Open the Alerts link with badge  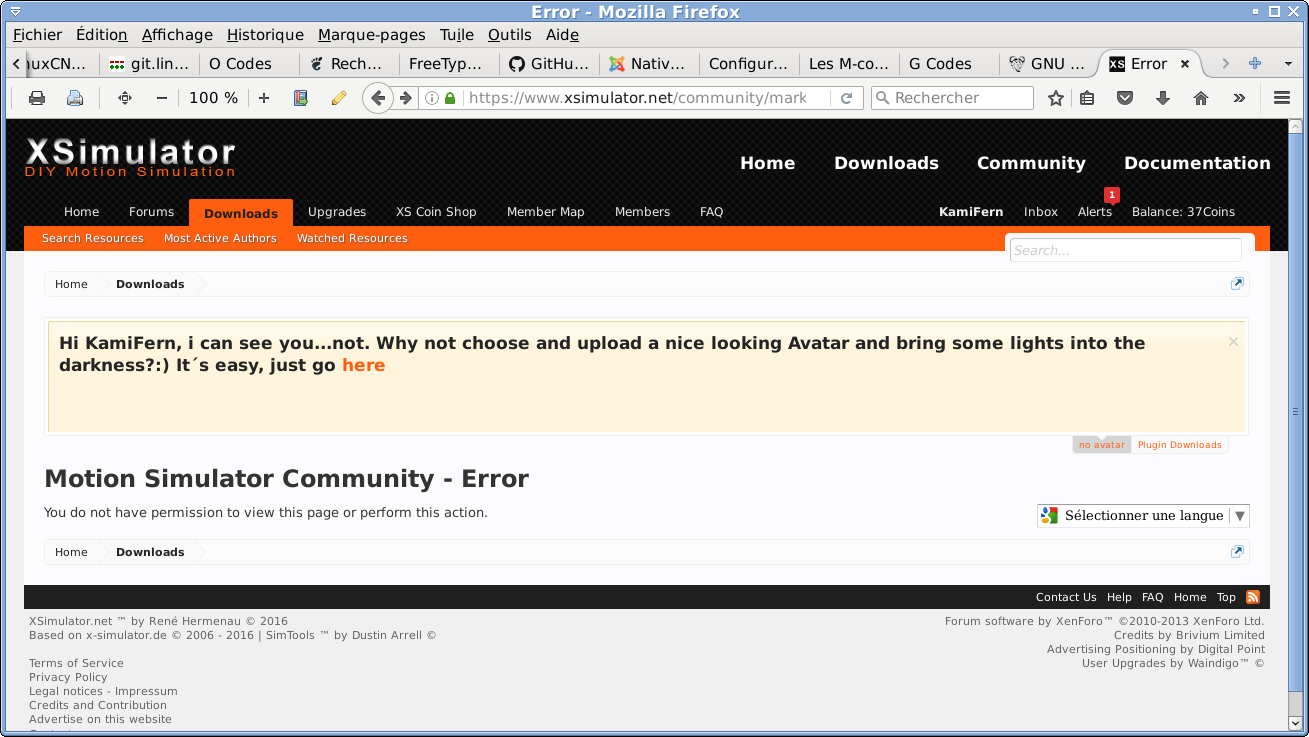pyautogui.click(x=1095, y=212)
